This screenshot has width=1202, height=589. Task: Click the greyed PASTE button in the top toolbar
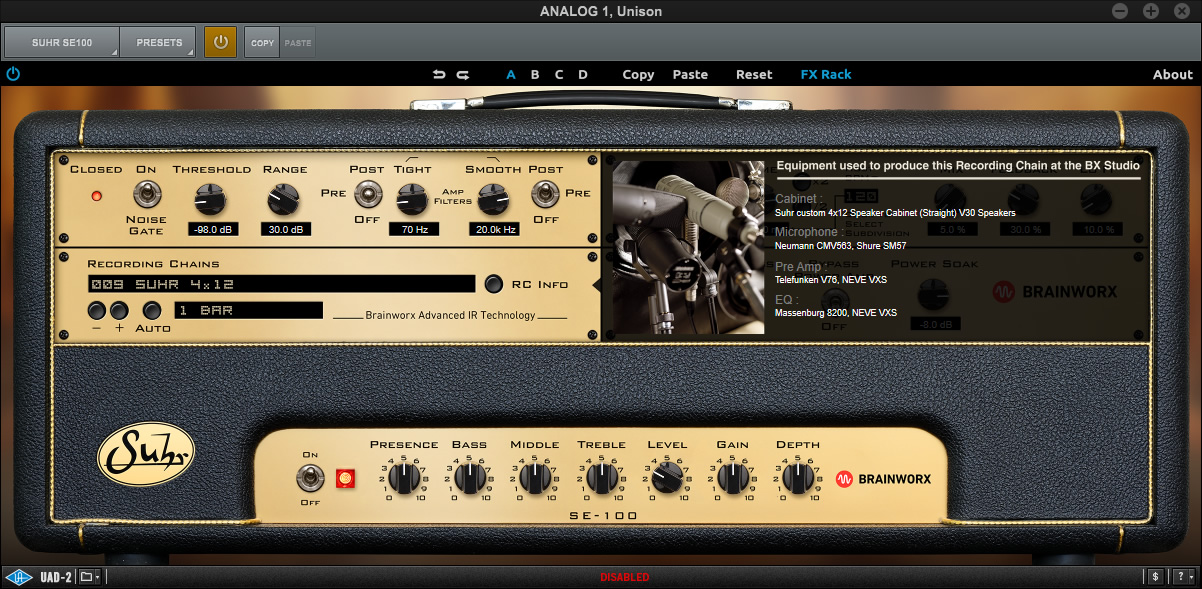tap(298, 43)
